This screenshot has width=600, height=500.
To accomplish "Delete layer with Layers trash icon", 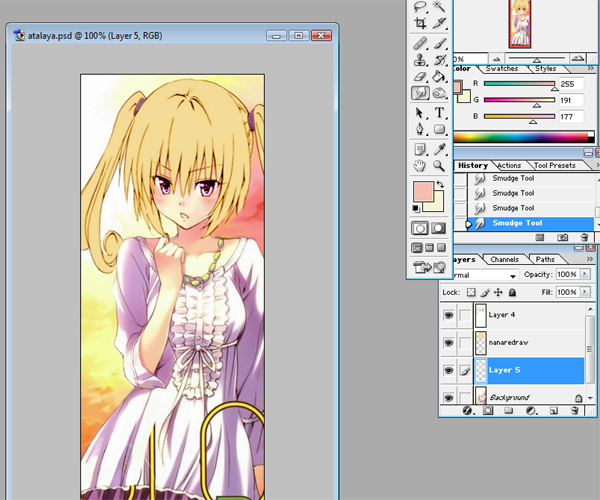I will click(574, 411).
